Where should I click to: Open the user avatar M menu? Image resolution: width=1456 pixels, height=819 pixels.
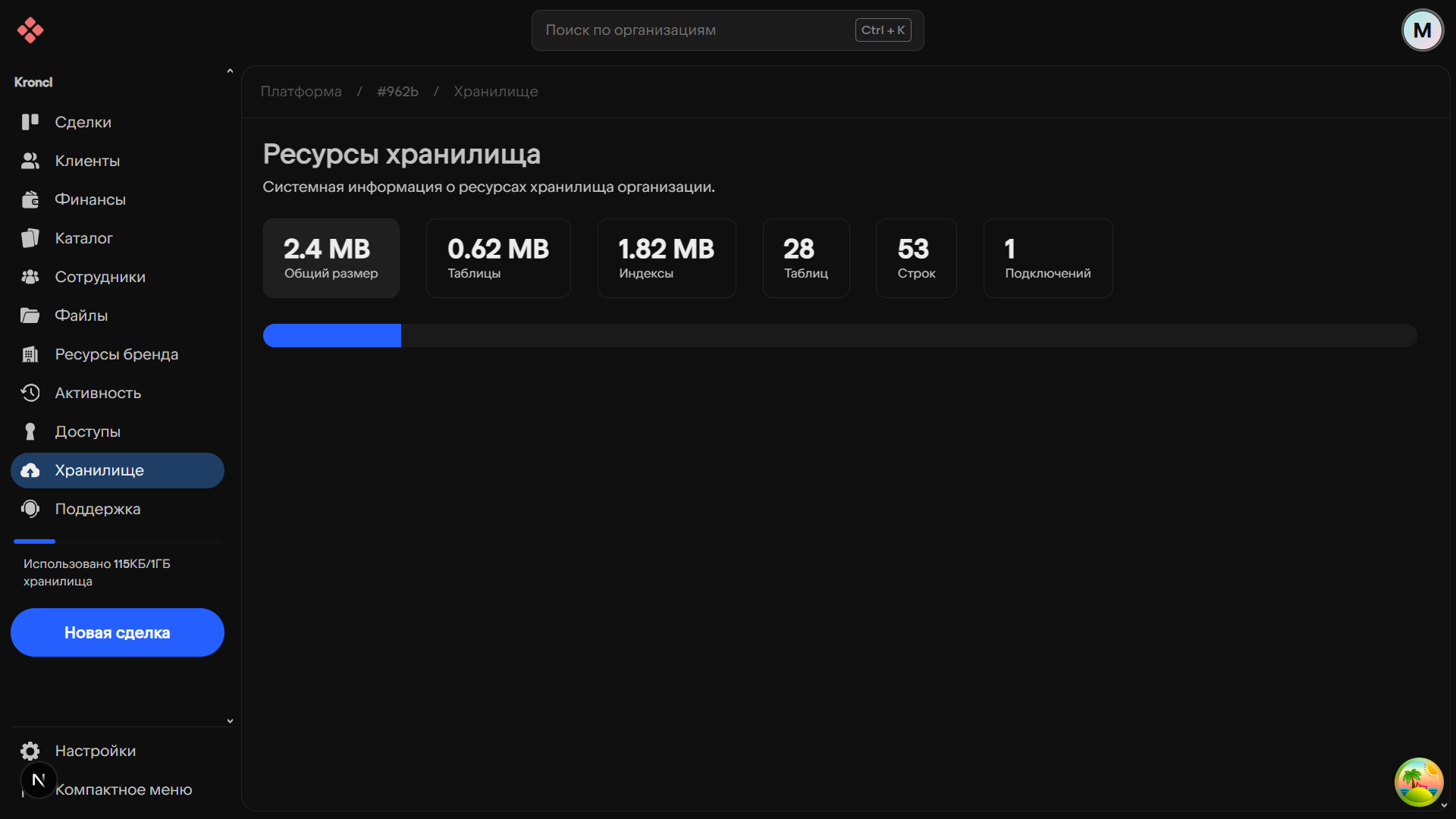1422,30
